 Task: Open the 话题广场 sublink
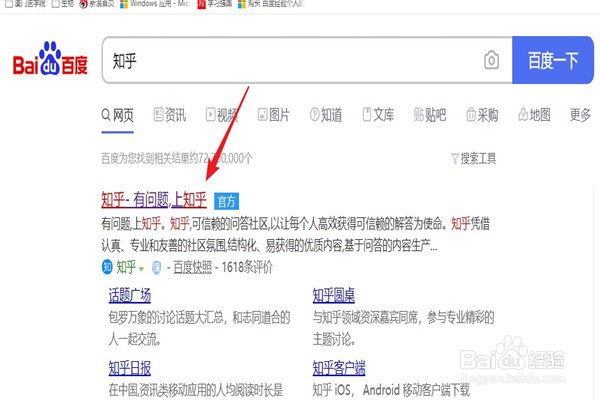click(130, 296)
